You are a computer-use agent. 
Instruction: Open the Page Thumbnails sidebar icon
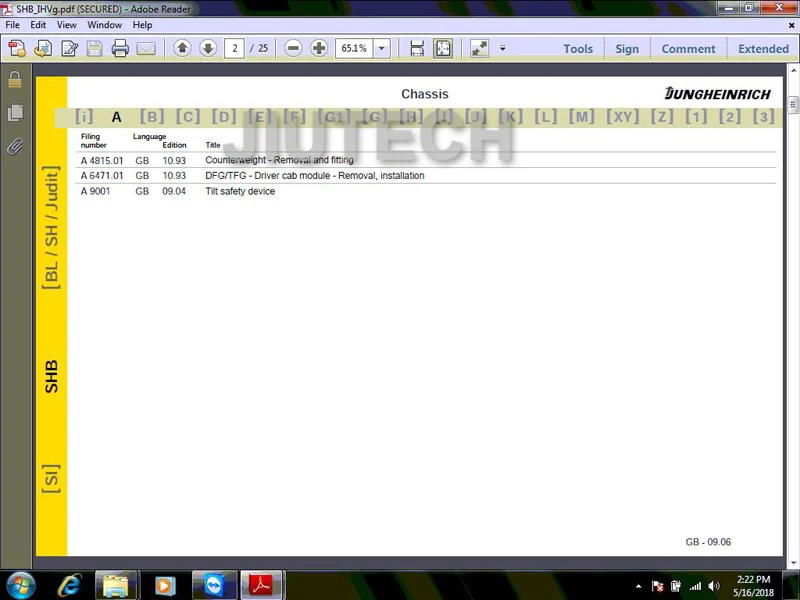click(x=15, y=113)
